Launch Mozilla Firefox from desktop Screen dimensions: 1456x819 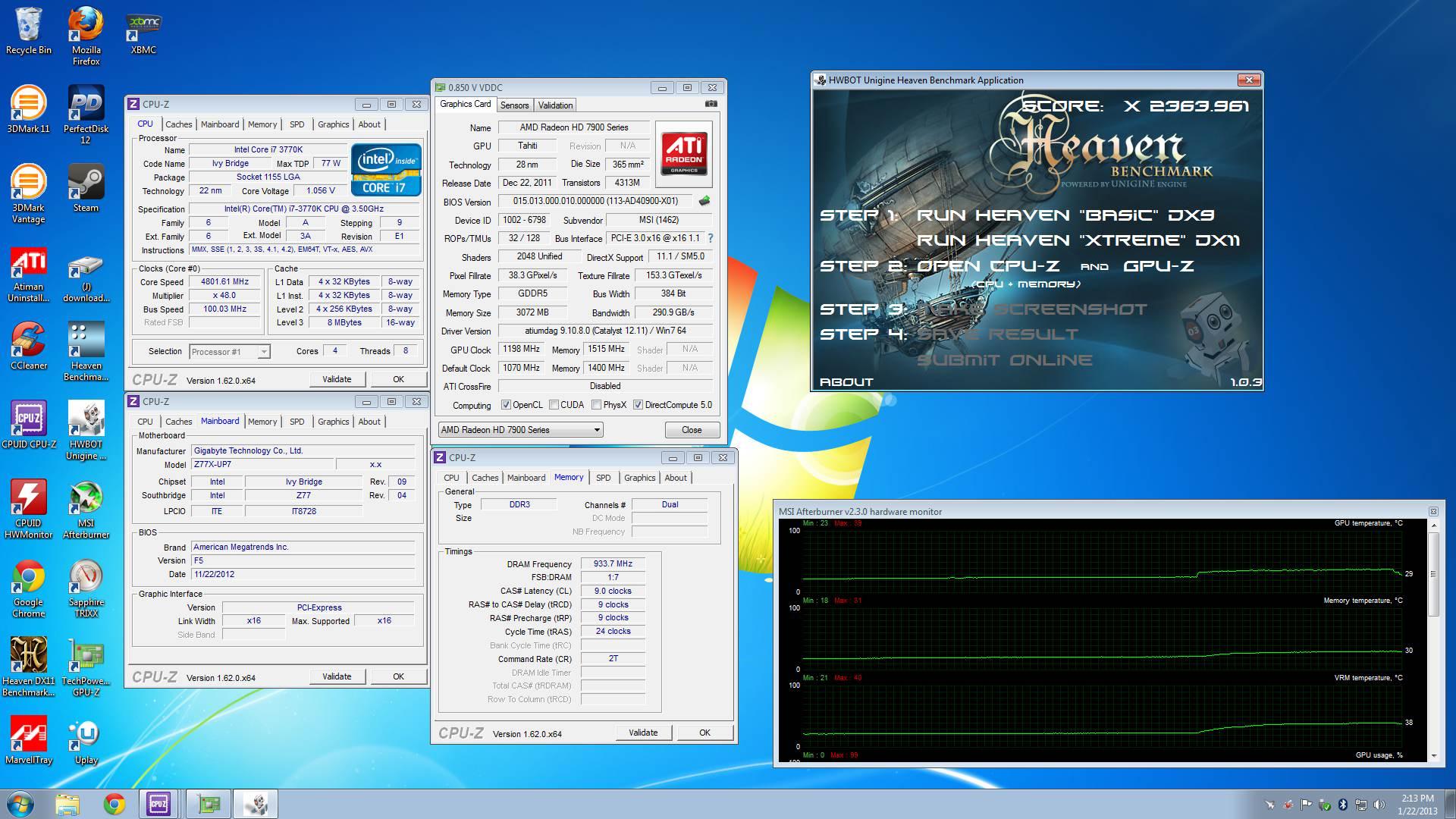pos(86,36)
